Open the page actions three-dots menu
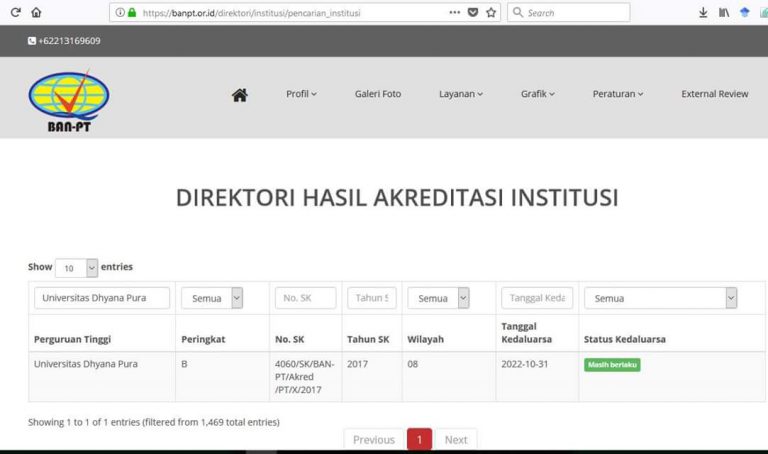 (x=454, y=13)
